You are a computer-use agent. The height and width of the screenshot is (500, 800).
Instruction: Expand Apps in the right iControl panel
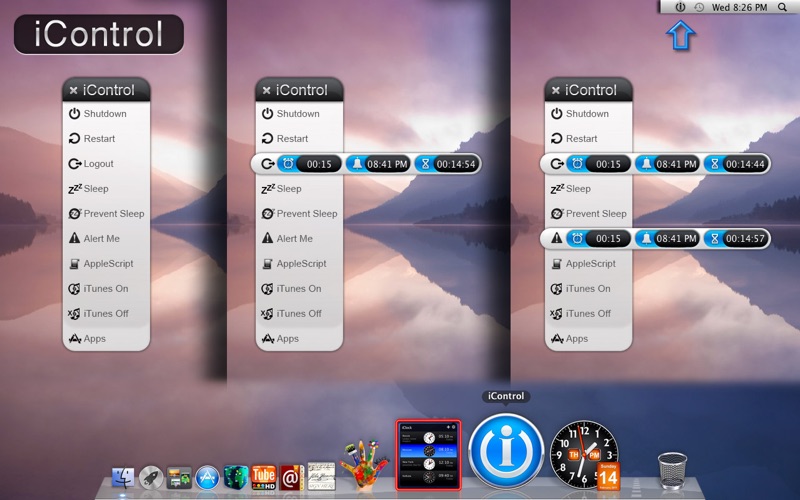pyautogui.click(x=588, y=339)
